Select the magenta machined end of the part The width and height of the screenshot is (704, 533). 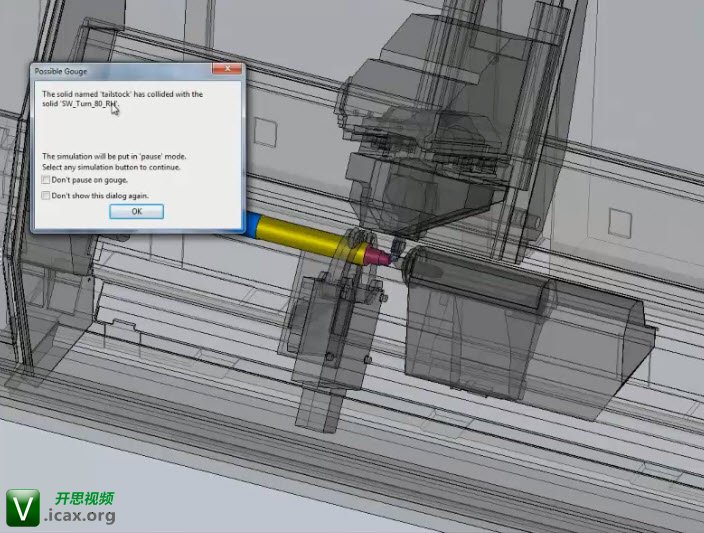pyautogui.click(x=377, y=255)
